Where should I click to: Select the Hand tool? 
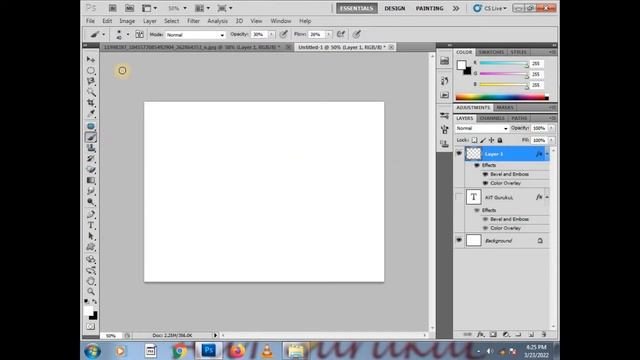click(x=91, y=281)
